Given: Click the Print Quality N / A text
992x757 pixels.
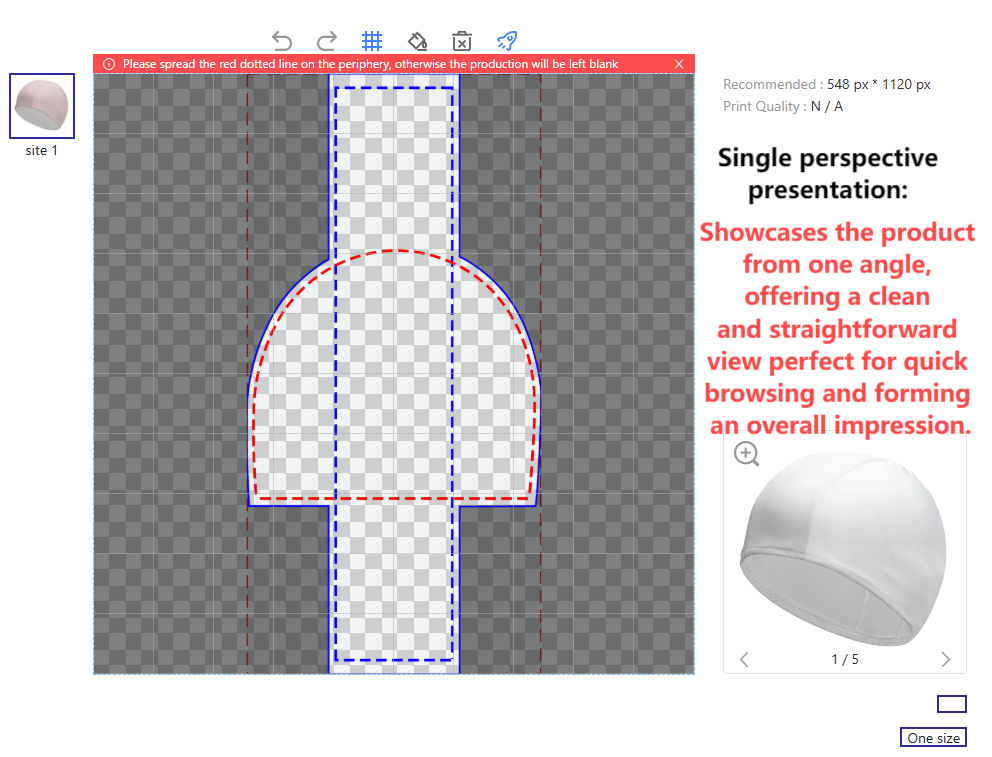Looking at the screenshot, I should 783,106.
